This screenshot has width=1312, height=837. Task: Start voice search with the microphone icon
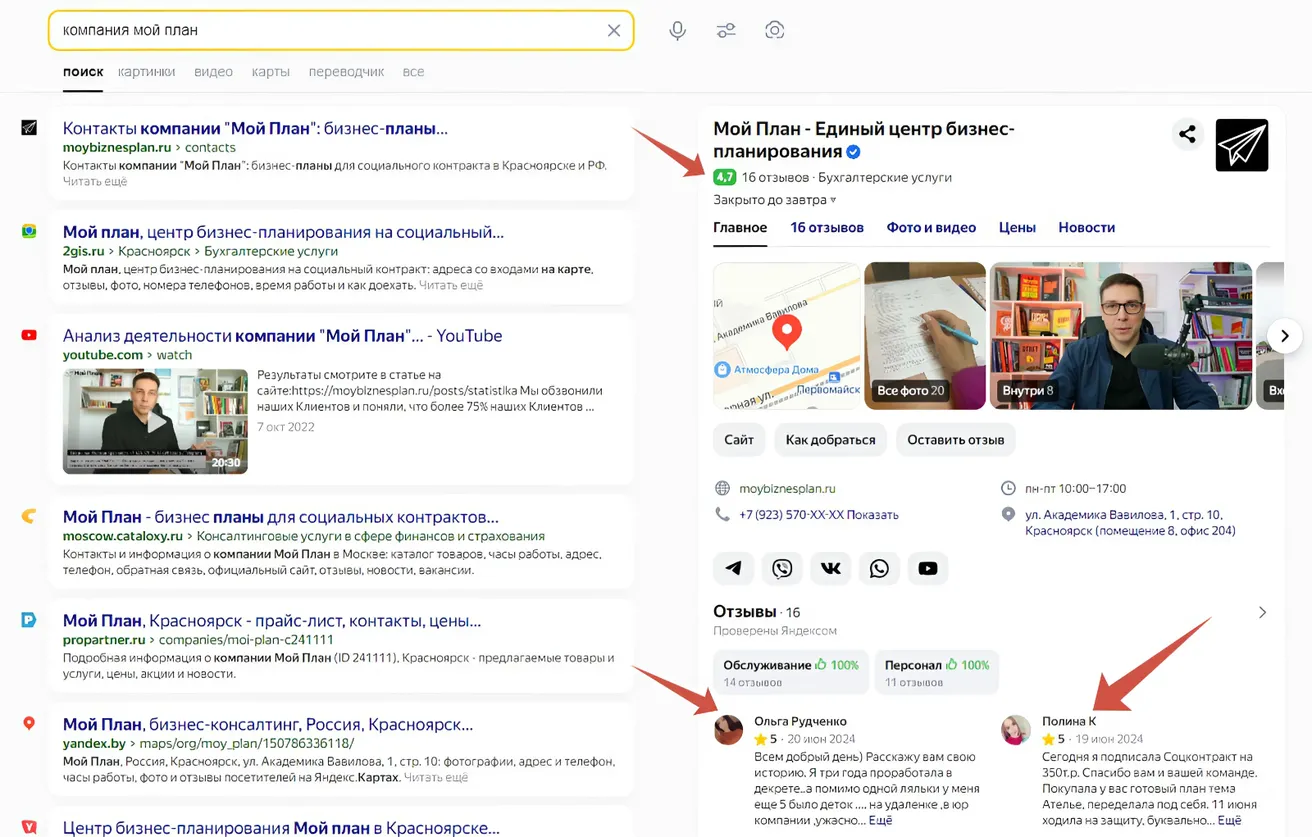(677, 30)
